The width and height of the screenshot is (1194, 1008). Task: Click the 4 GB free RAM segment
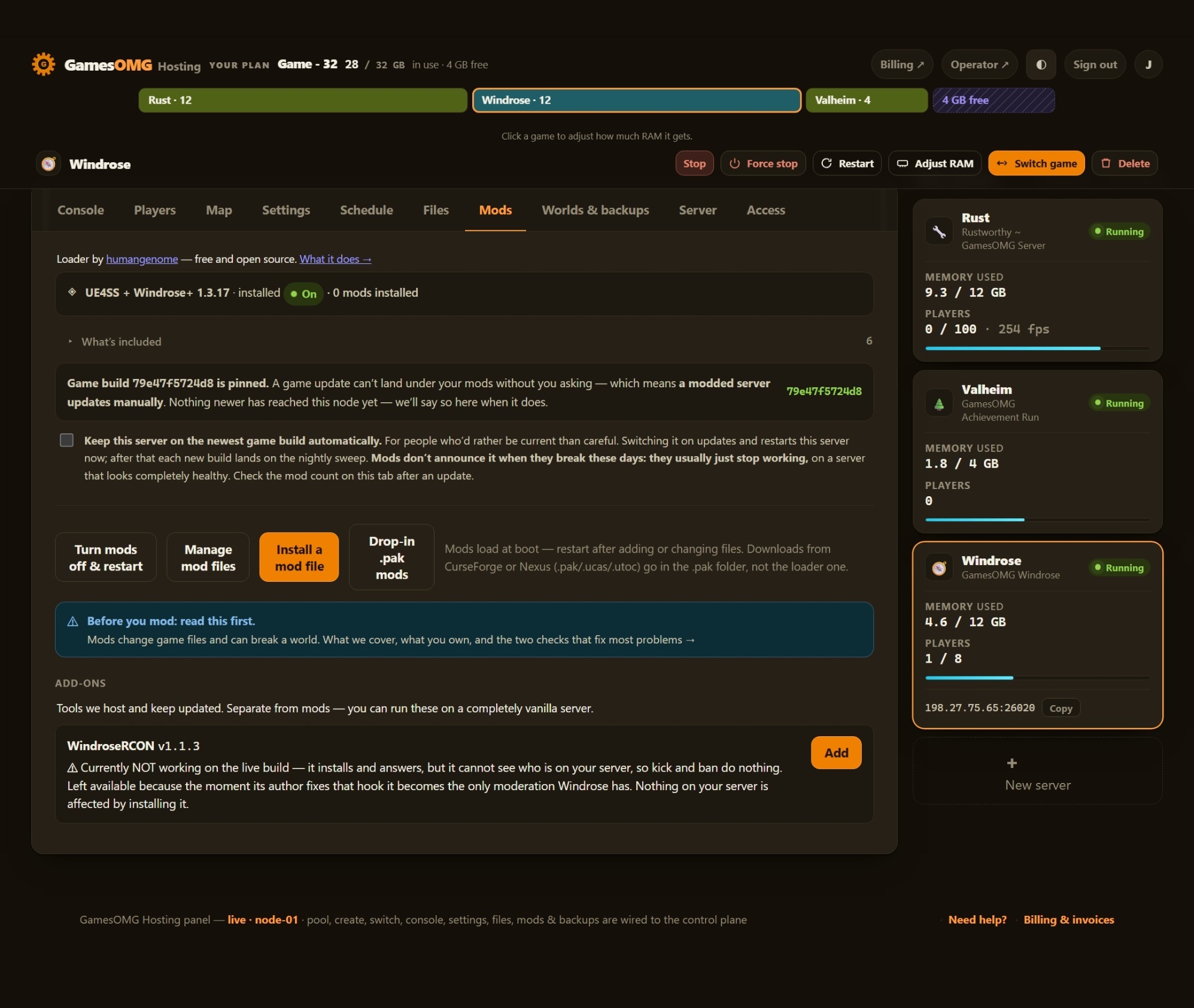click(994, 100)
